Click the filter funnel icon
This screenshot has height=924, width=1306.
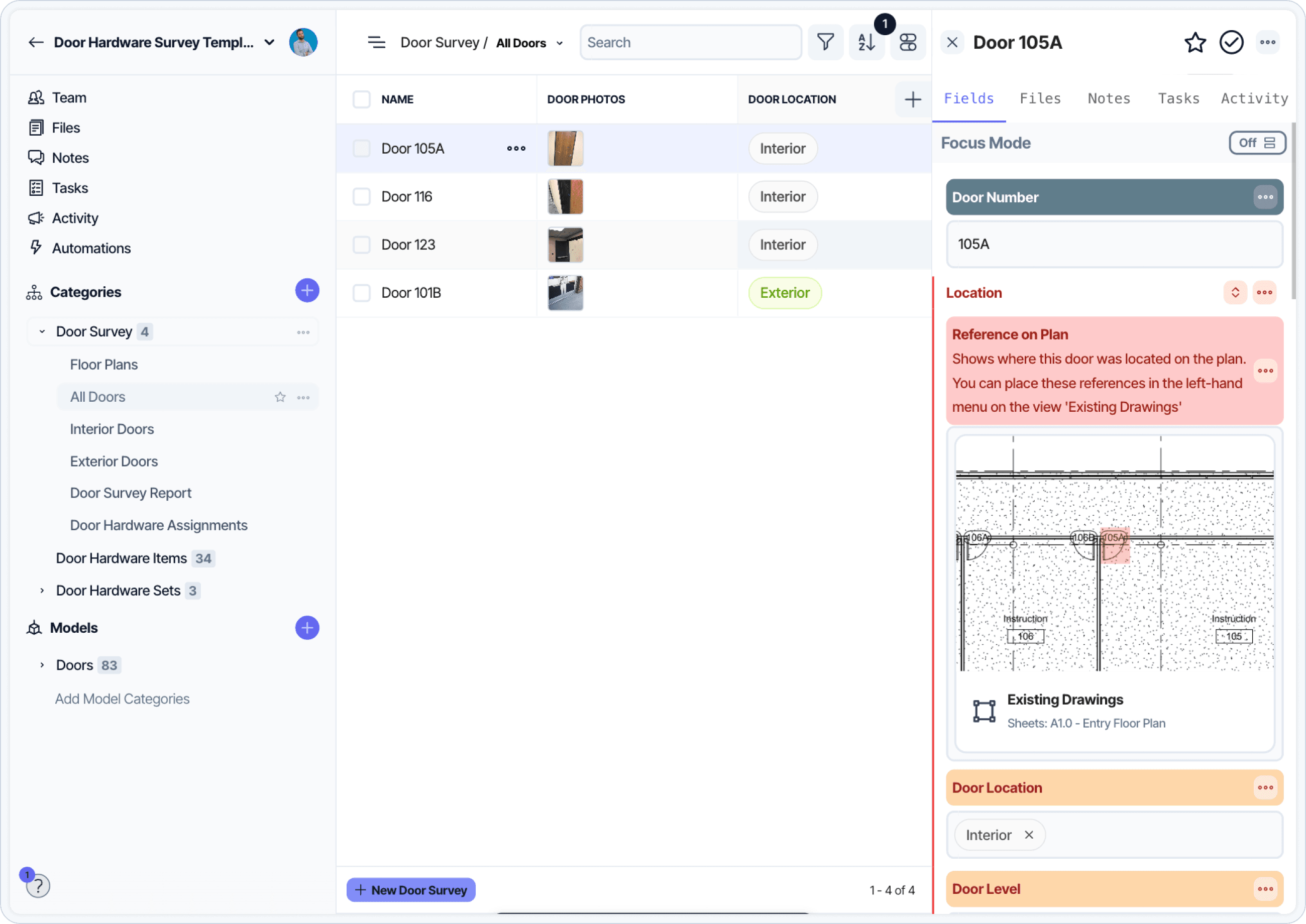(x=825, y=42)
